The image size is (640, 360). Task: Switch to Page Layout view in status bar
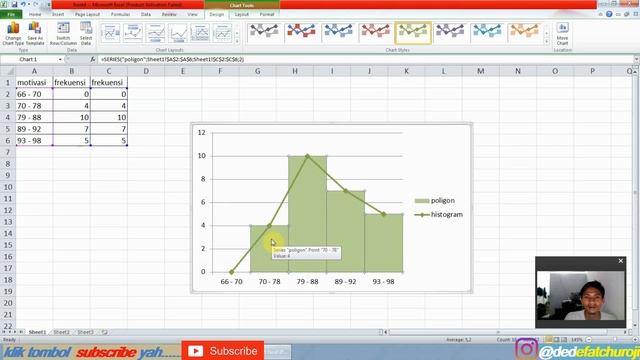556,340
